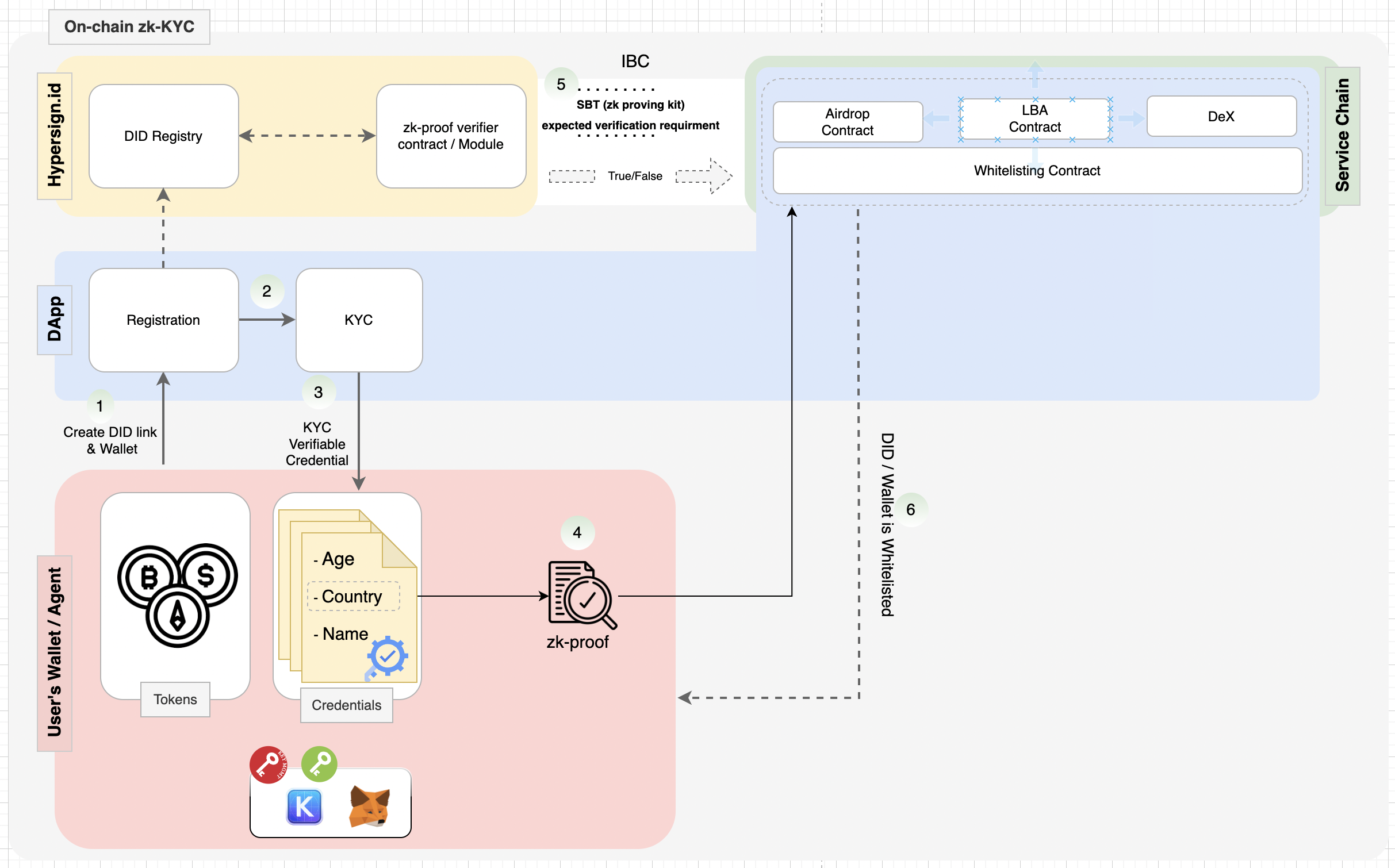
Task: Select the red key icon
Action: (268, 765)
